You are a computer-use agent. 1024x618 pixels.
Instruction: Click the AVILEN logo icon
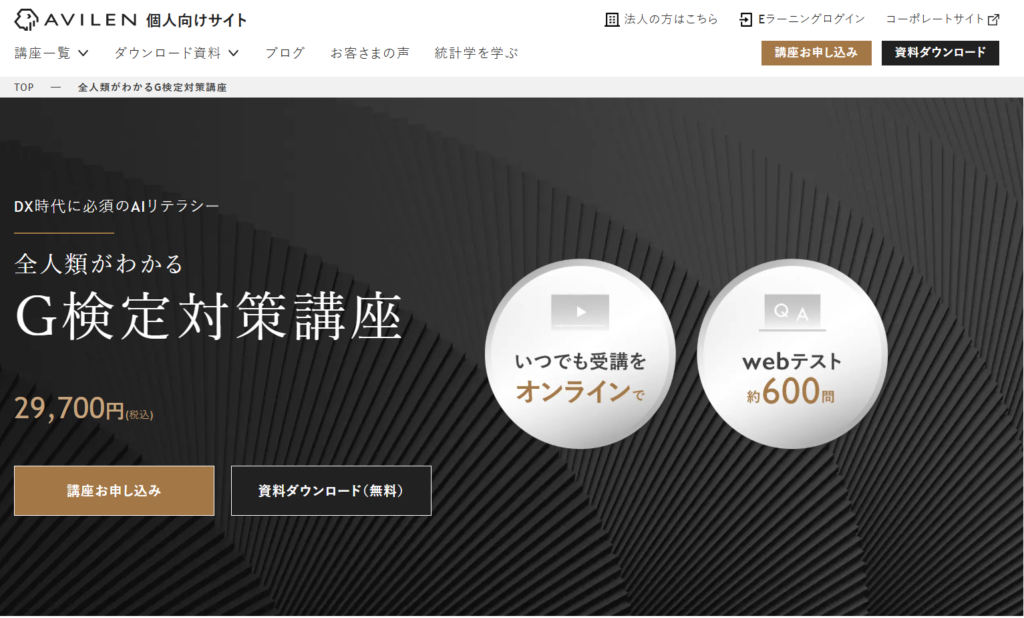(28, 19)
